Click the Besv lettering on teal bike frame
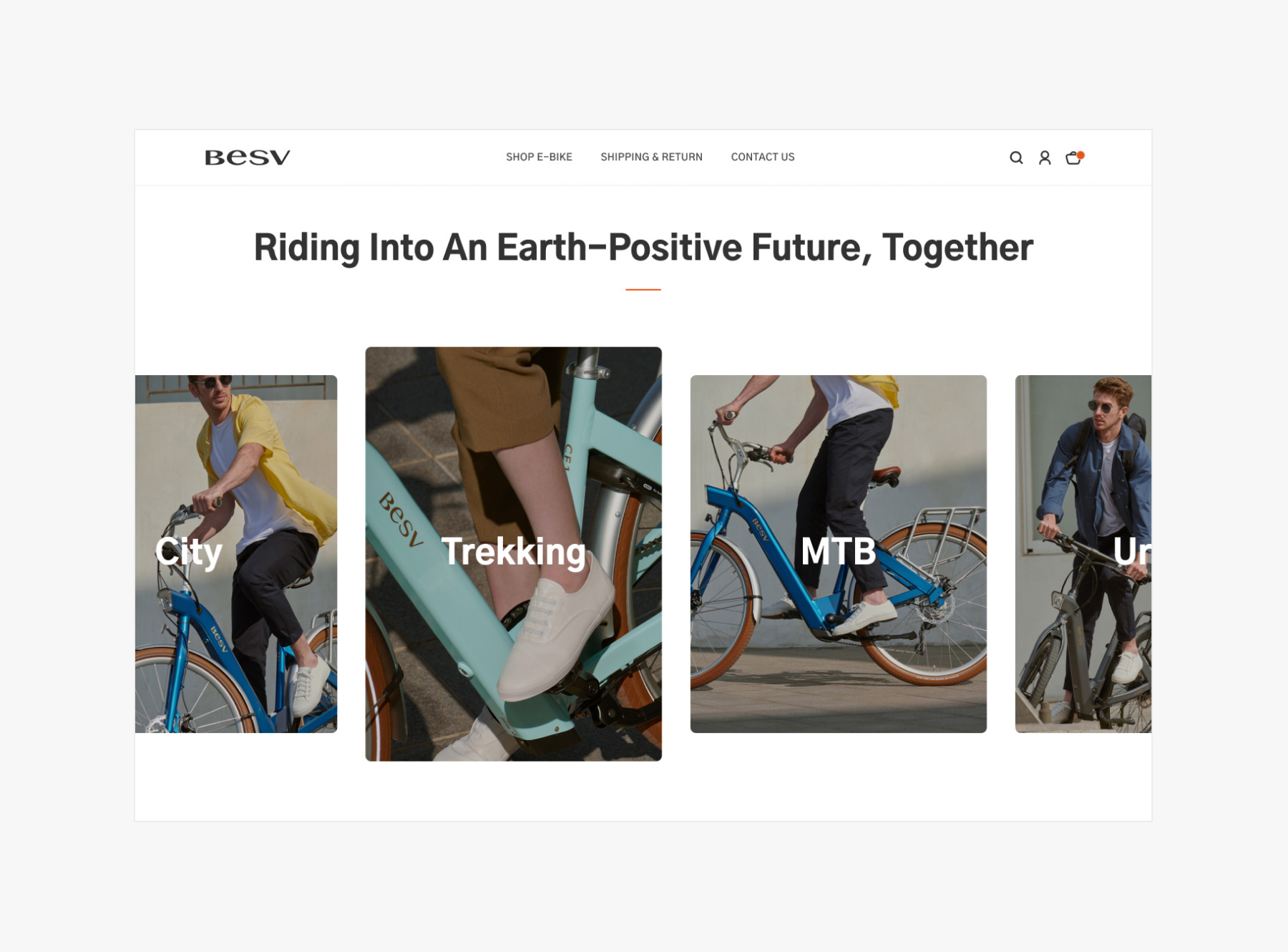This screenshot has height=952, width=1288. click(401, 521)
